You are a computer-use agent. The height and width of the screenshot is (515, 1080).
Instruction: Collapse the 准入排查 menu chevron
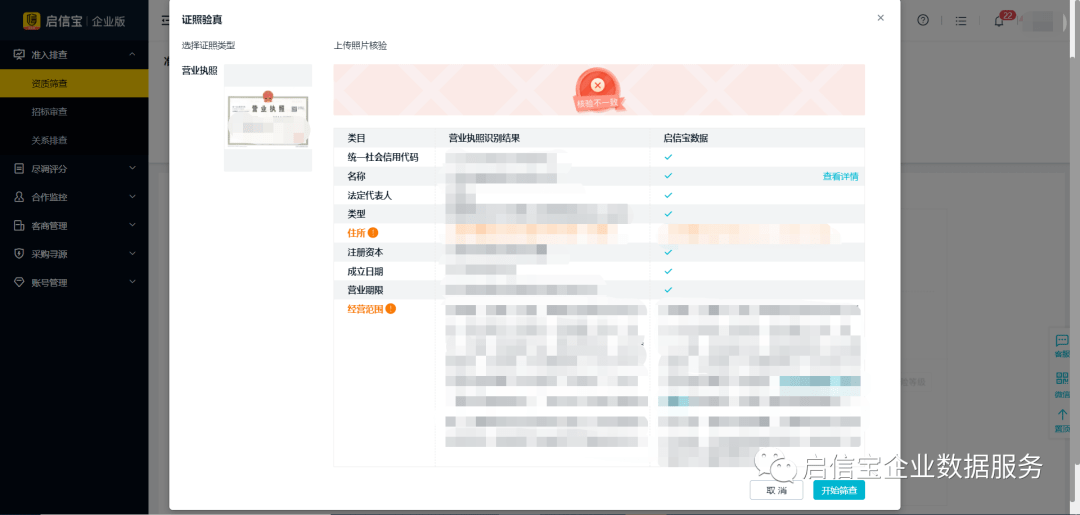click(132, 54)
